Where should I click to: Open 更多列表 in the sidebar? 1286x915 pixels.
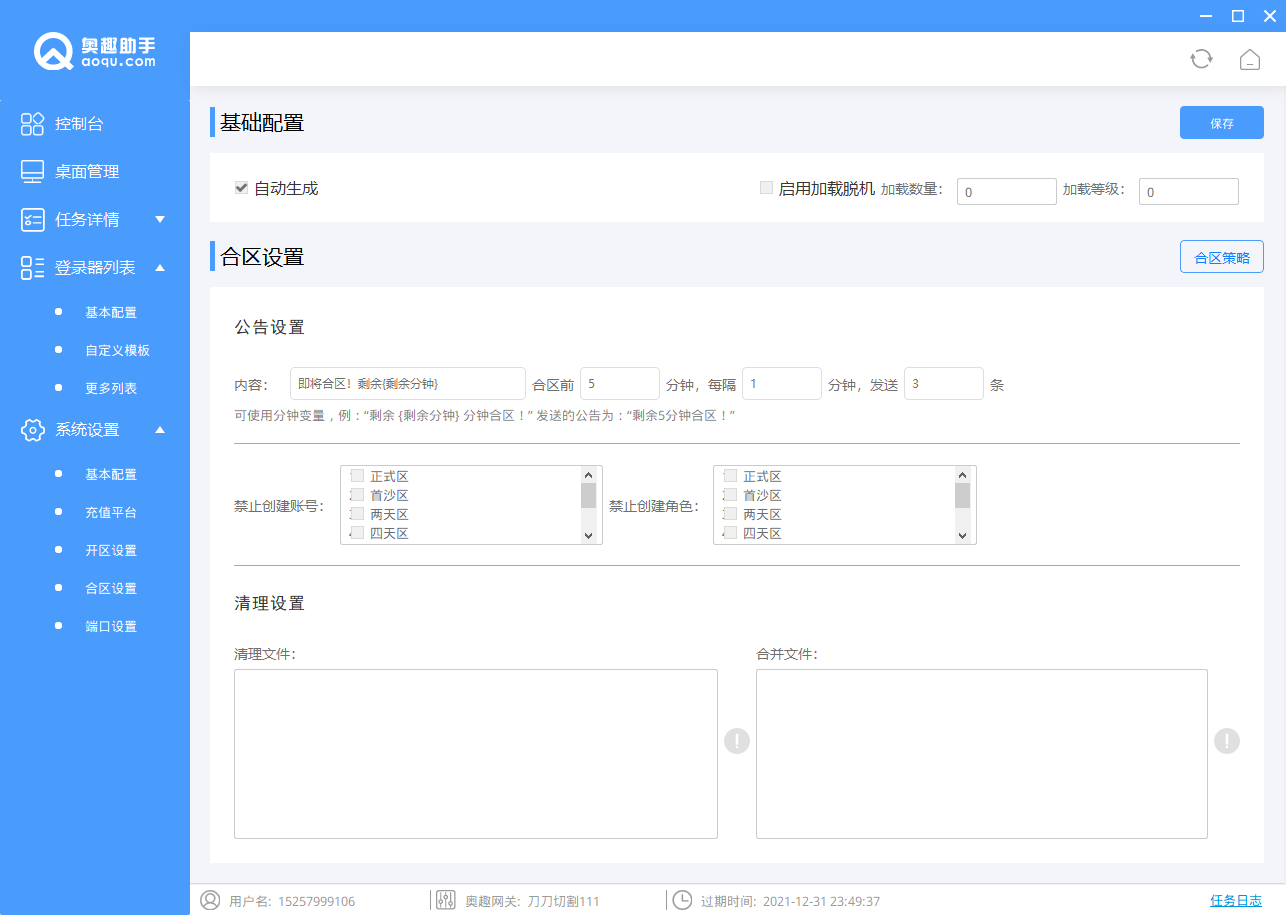[111, 388]
